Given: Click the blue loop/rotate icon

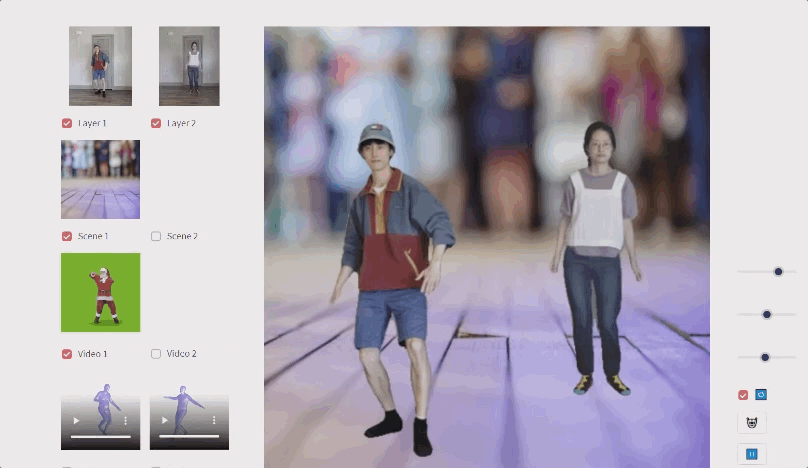Looking at the screenshot, I should [x=761, y=394].
